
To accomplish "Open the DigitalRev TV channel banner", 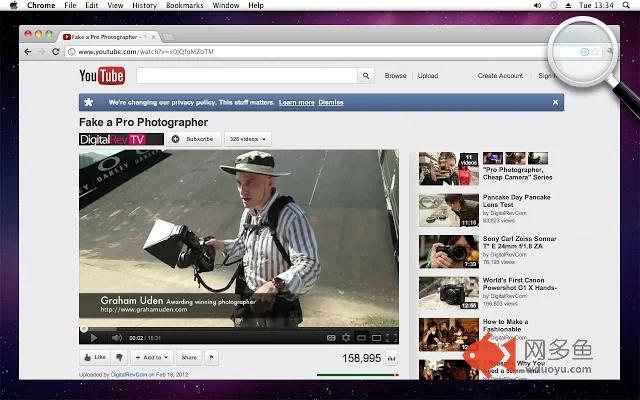I will pyautogui.click(x=121, y=139).
